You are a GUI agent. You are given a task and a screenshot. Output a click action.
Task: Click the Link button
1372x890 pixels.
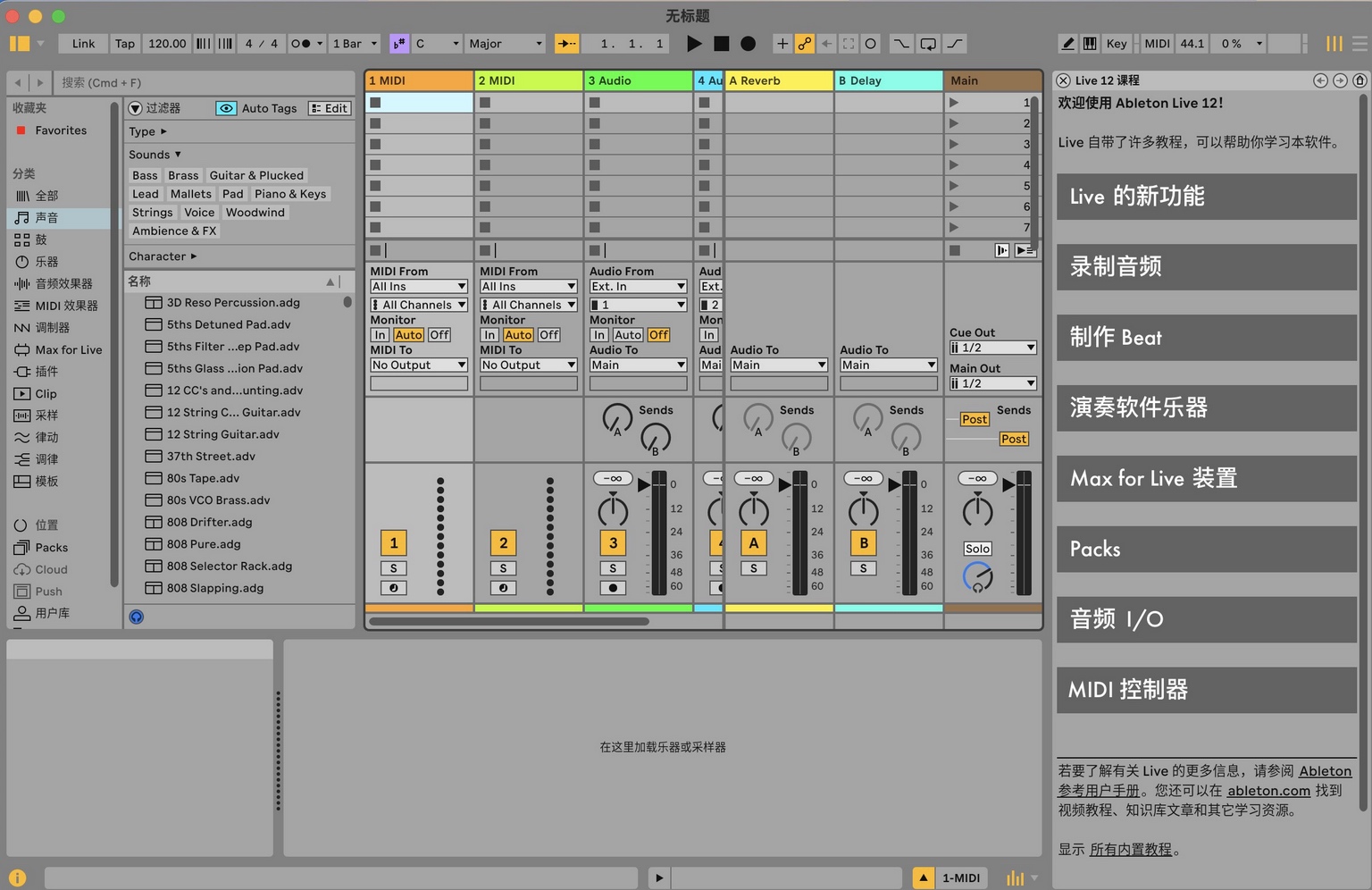click(83, 43)
